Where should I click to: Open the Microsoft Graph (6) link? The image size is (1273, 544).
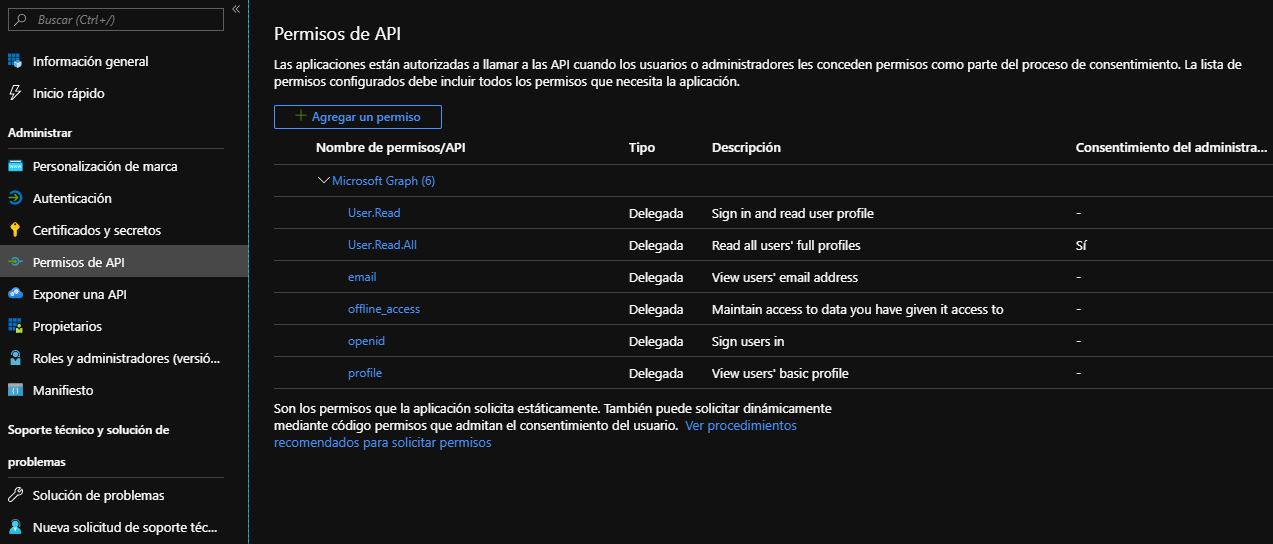tap(383, 181)
